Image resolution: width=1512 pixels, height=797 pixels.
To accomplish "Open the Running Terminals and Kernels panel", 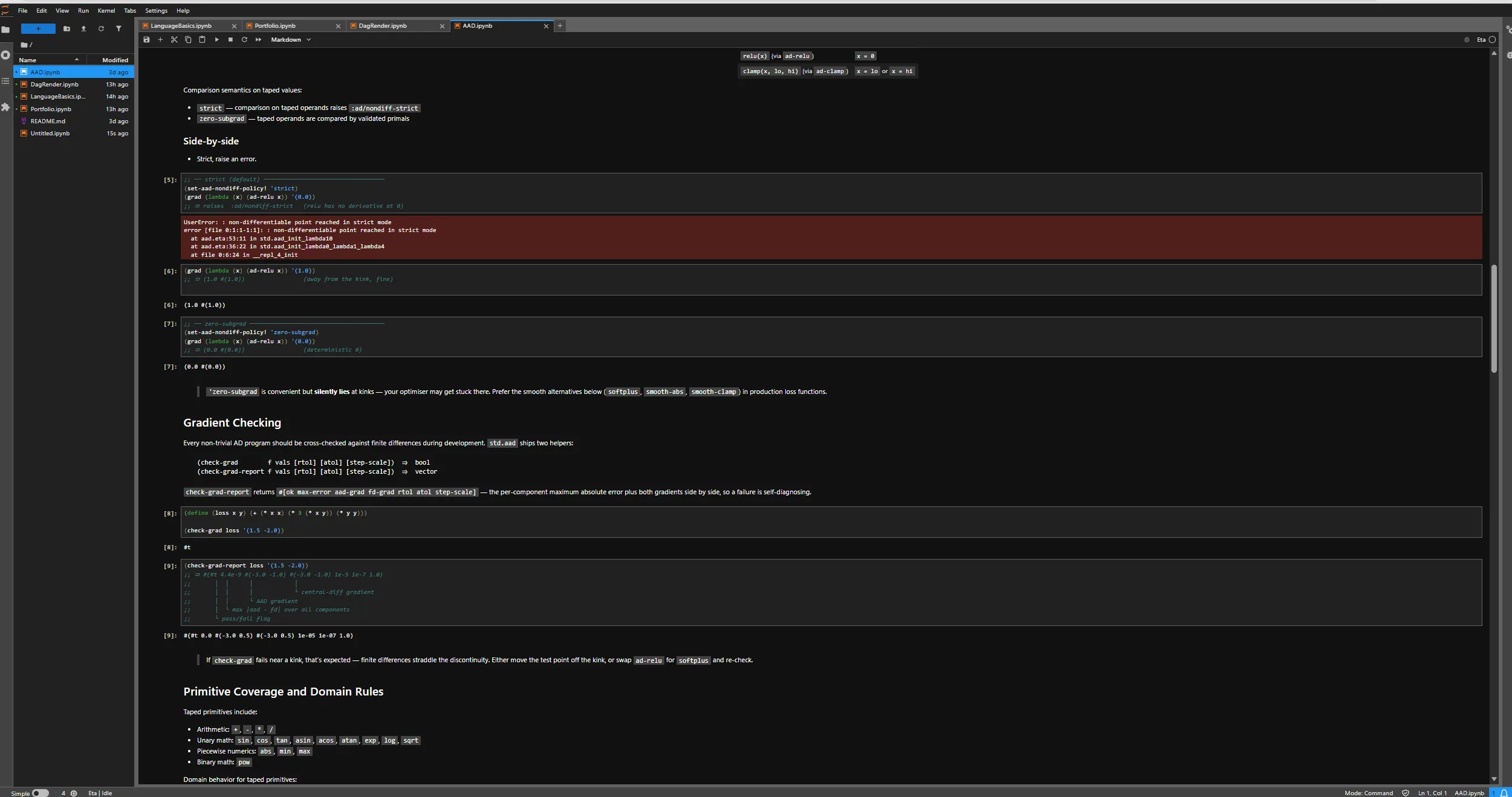I will click(5, 55).
